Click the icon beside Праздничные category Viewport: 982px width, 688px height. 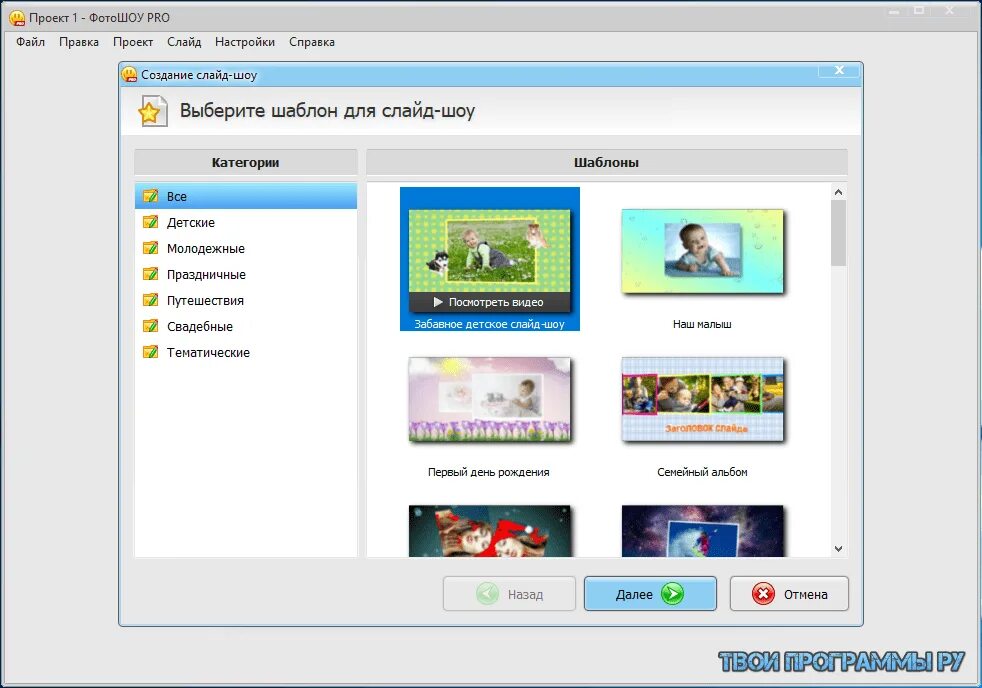point(150,274)
